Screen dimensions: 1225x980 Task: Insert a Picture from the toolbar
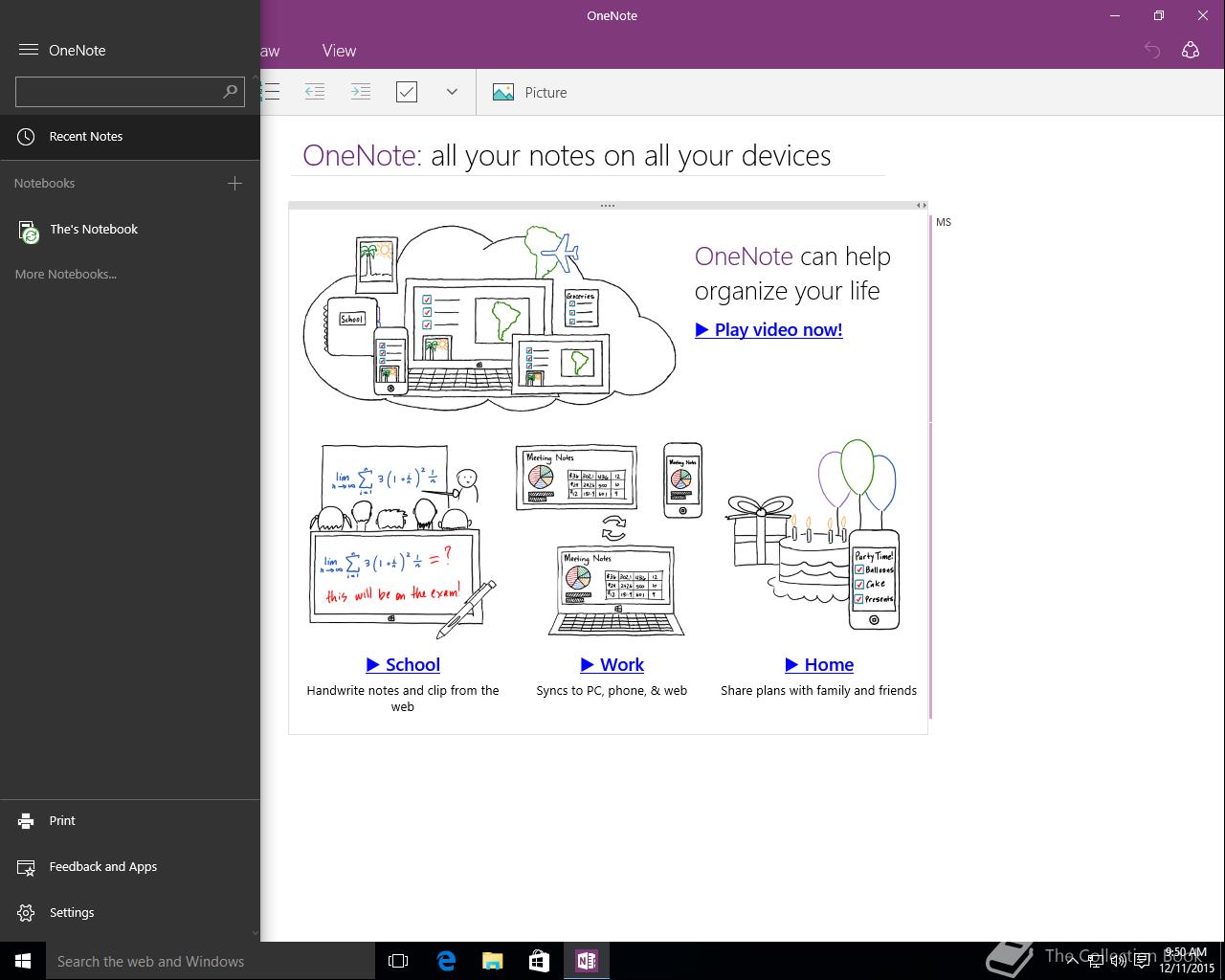click(x=530, y=92)
